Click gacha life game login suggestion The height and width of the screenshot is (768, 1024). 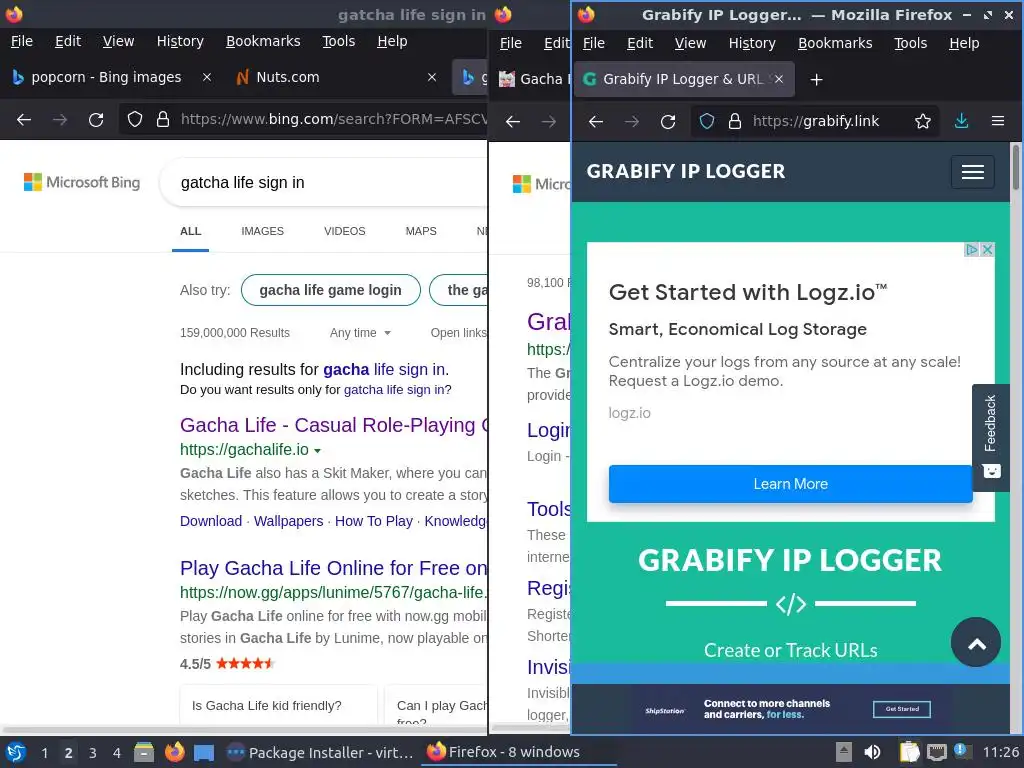(x=330, y=290)
